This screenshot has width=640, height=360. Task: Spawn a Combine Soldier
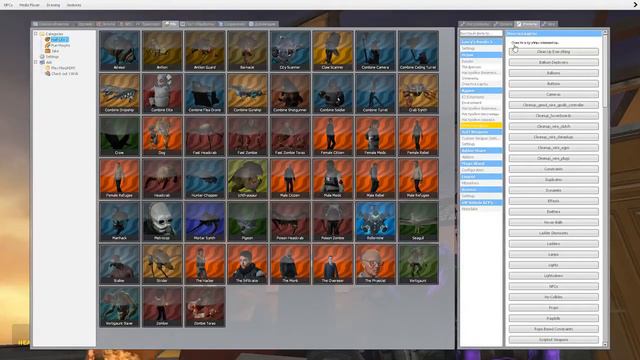point(333,93)
